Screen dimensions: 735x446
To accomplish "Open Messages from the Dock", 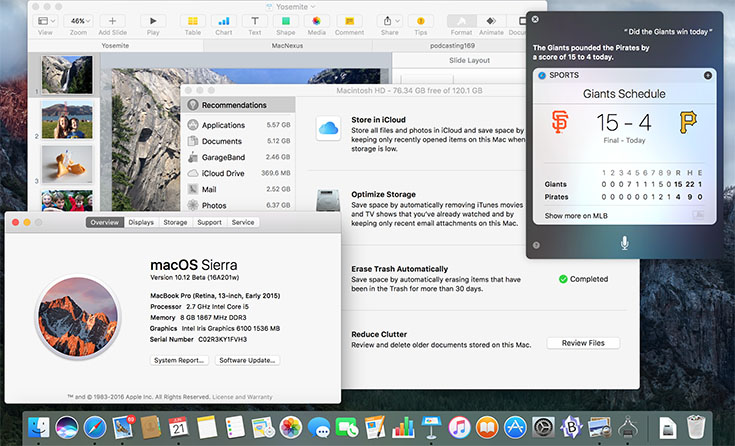I will 319,427.
